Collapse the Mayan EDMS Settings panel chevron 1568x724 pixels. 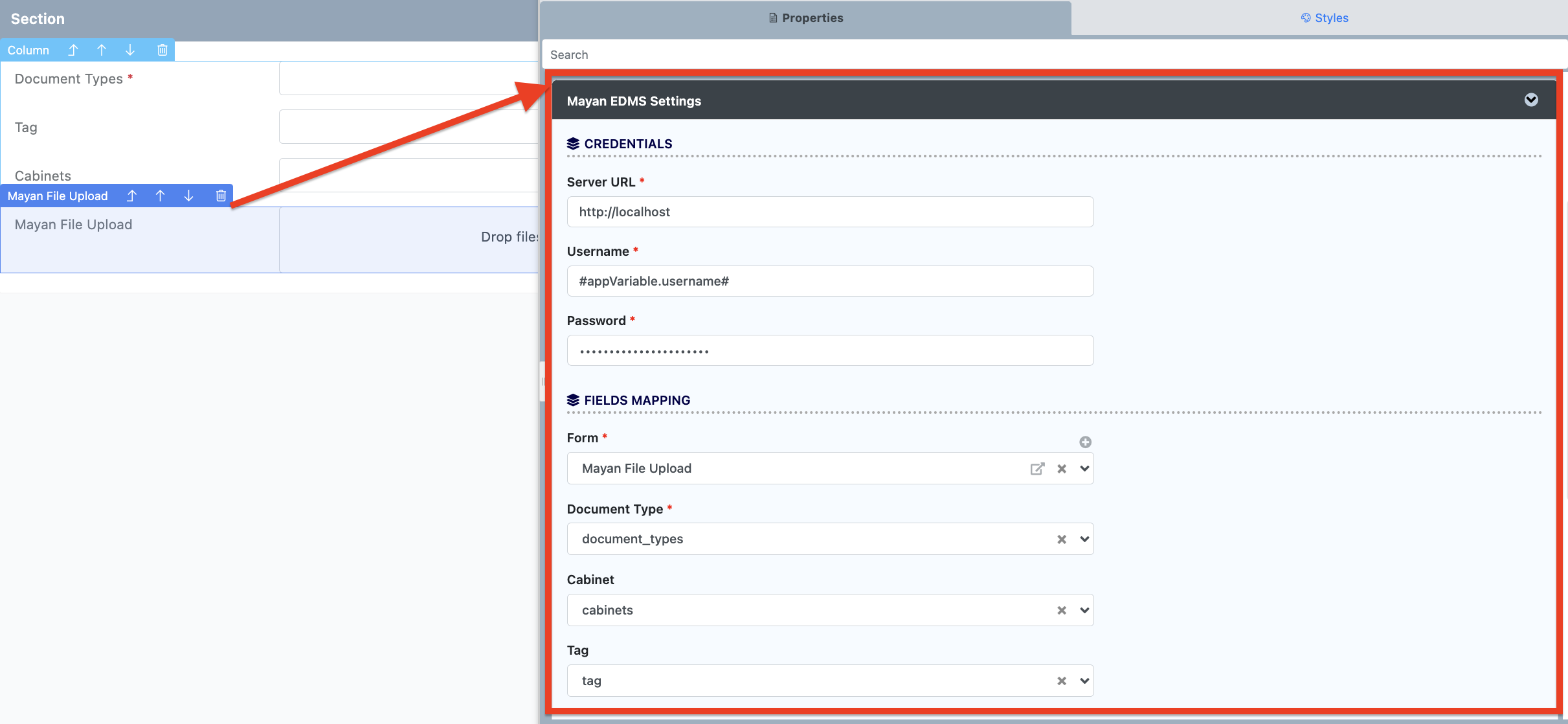click(1531, 100)
